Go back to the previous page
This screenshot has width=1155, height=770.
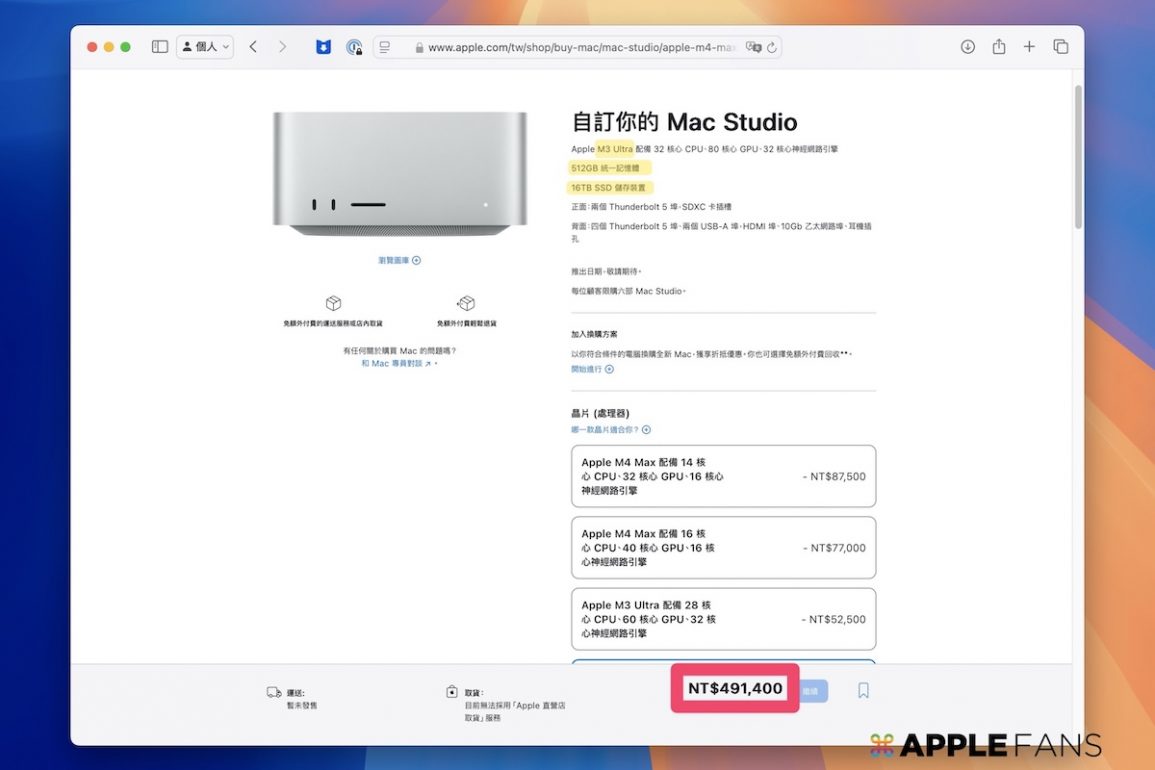pyautogui.click(x=253, y=47)
